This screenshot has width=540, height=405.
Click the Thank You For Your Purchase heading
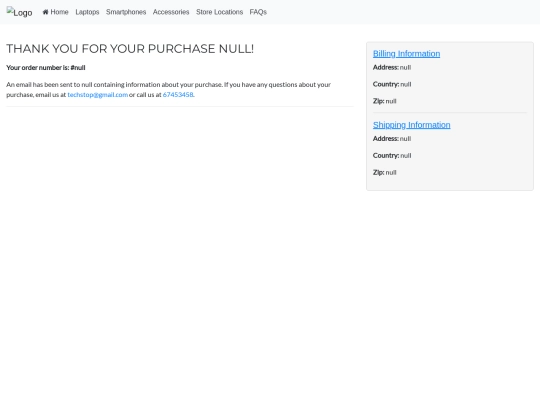[130, 49]
